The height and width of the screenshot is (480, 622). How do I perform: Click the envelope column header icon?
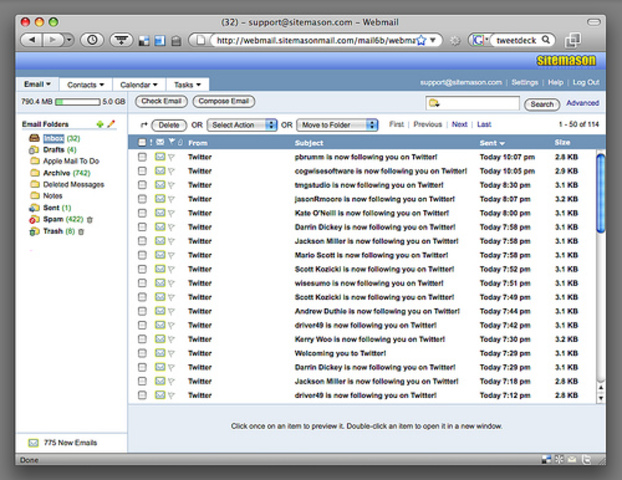pyautogui.click(x=160, y=142)
